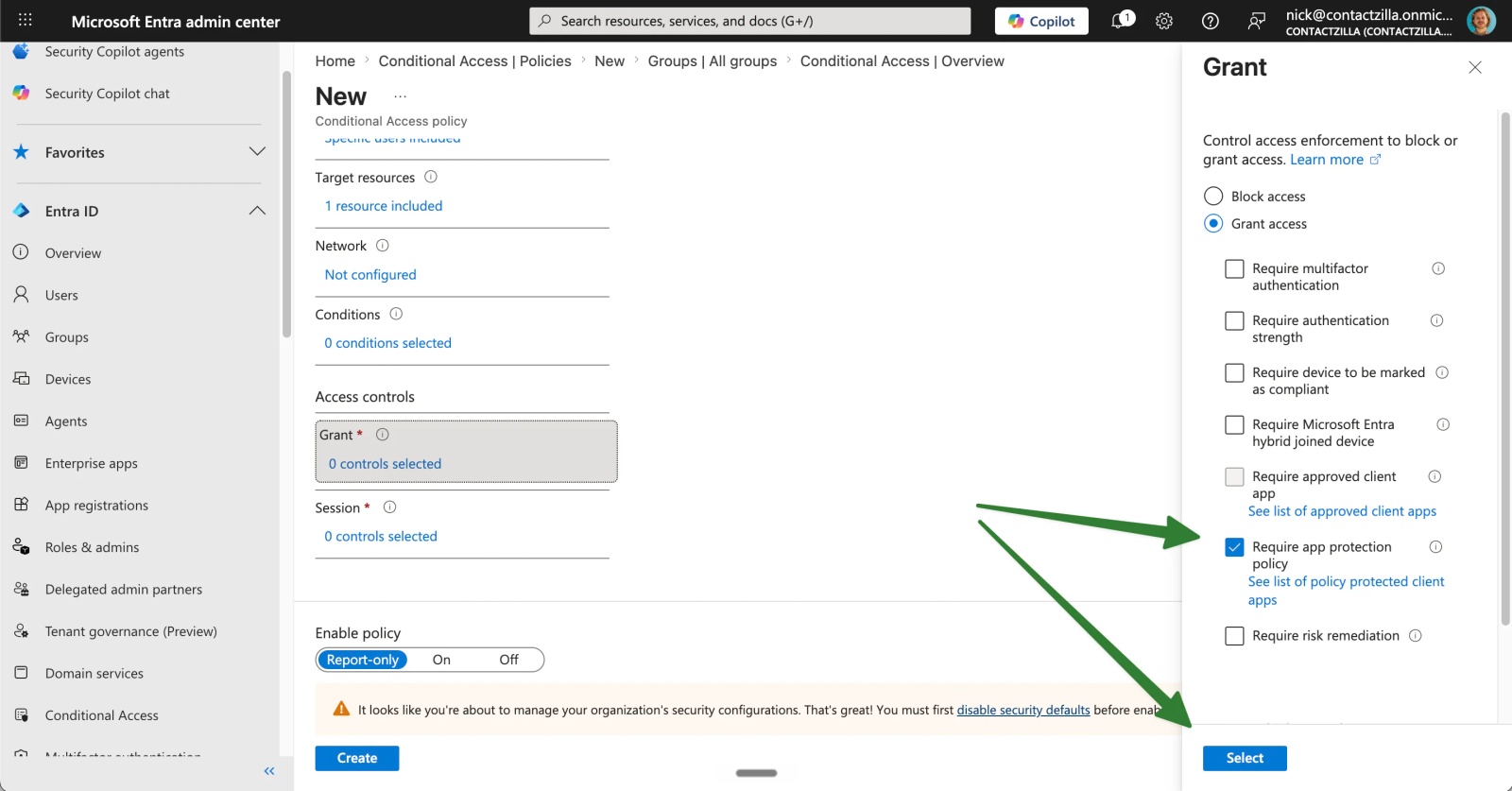Open Groups | All groups breadcrumb
Image resolution: width=1512 pixels, height=791 pixels.
713,60
